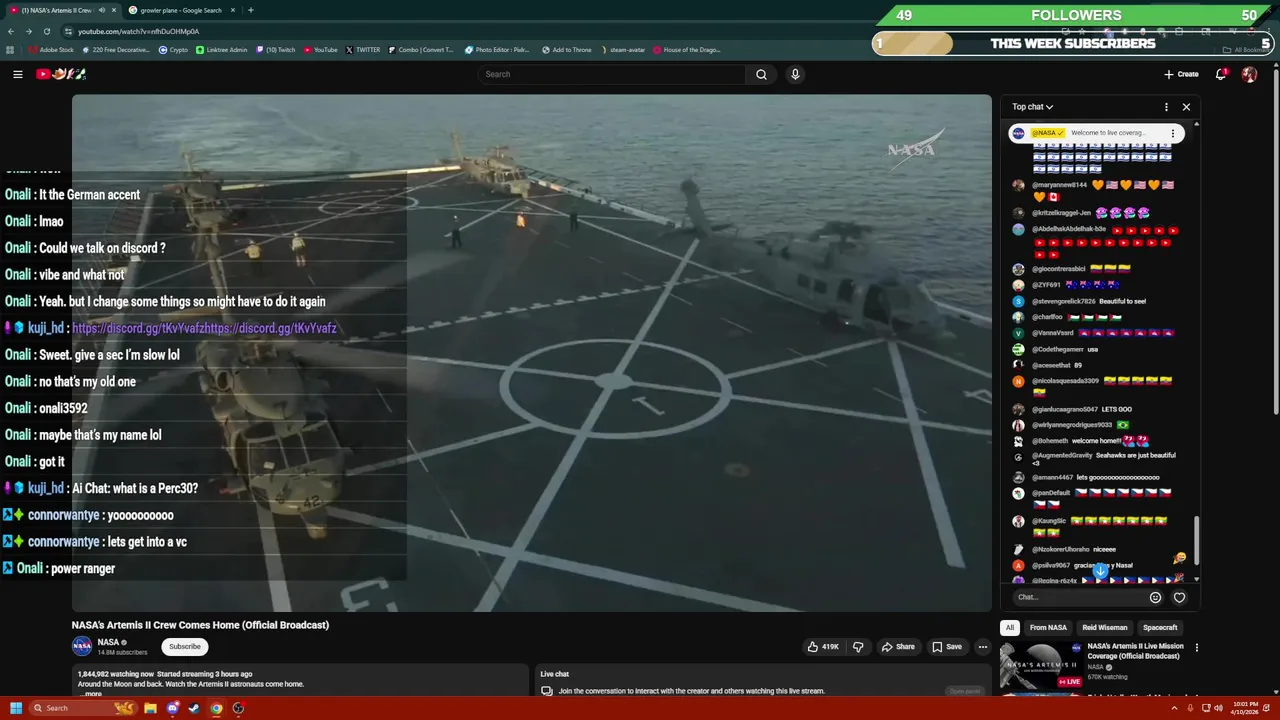This screenshot has height=720, width=1280.
Task: Open the Chrome apps grid in bookmarks bar
Action: (10, 50)
